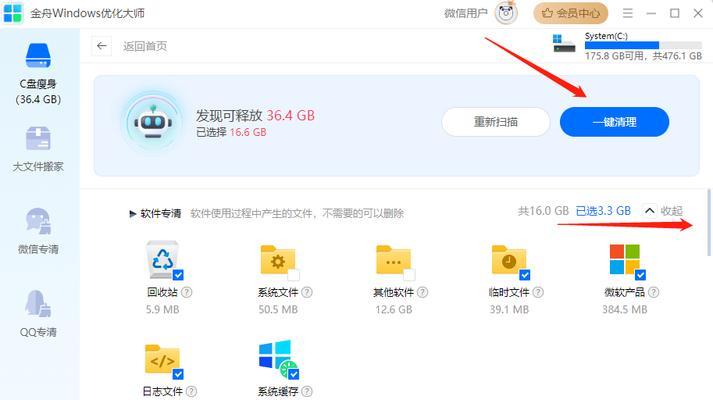
Task: Click the 384.5 MB size value
Action: [624, 310]
